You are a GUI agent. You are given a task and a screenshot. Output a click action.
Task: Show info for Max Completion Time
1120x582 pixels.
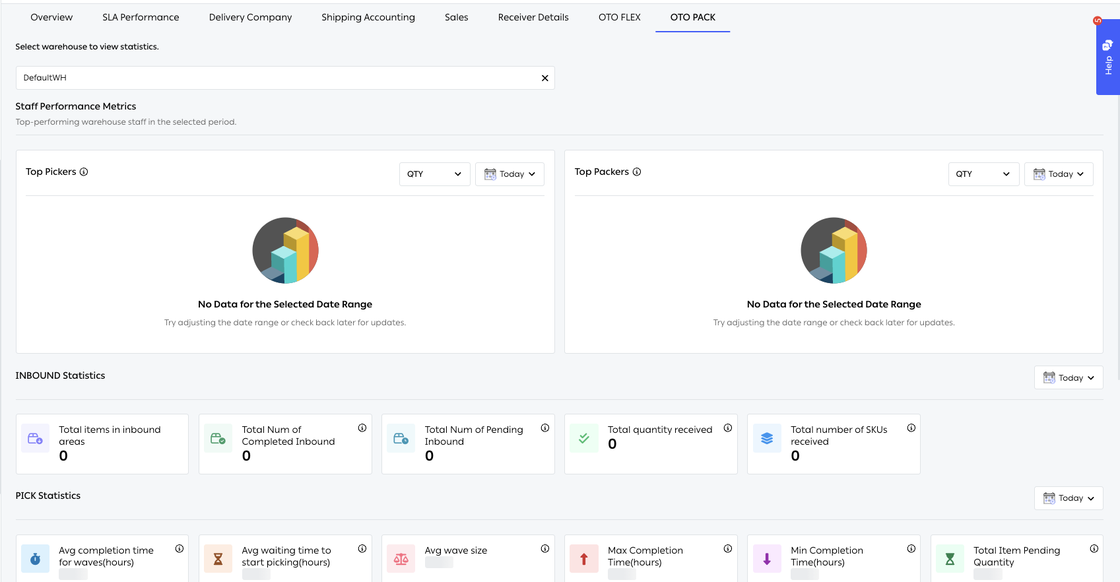coord(728,548)
